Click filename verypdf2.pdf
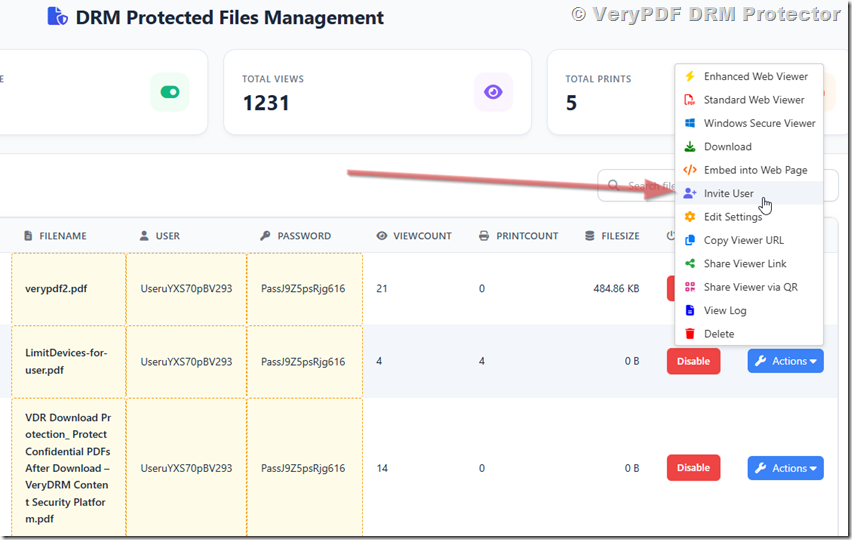Image resolution: width=852 pixels, height=540 pixels. click(x=56, y=288)
